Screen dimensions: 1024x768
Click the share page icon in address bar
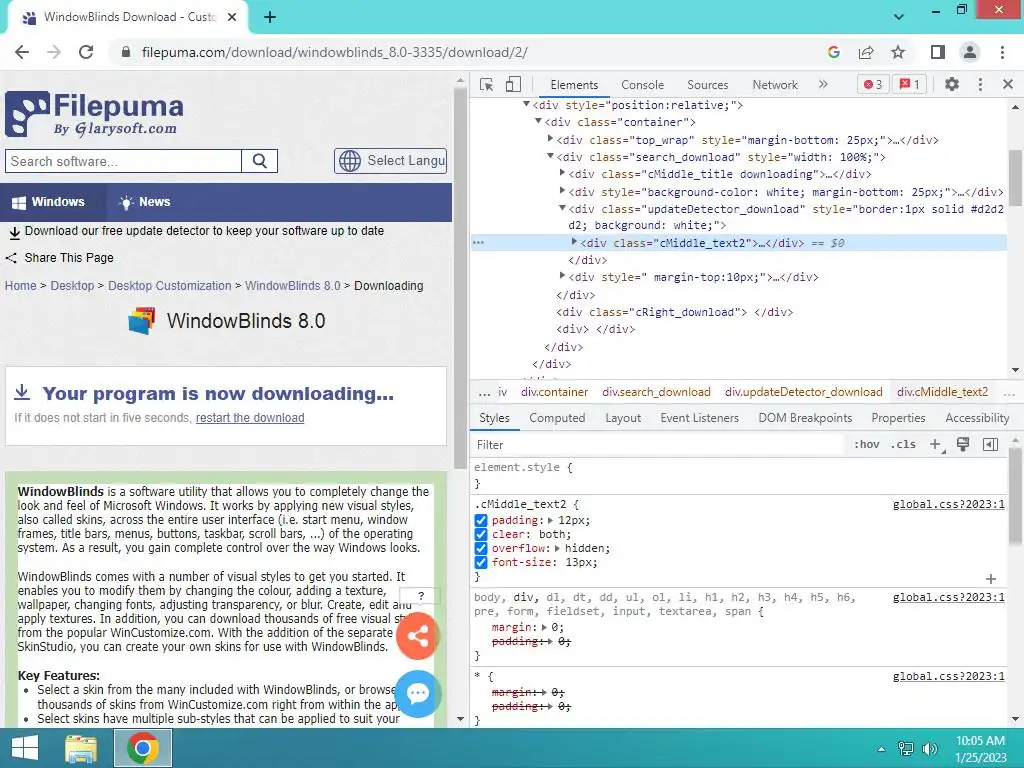pos(866,52)
